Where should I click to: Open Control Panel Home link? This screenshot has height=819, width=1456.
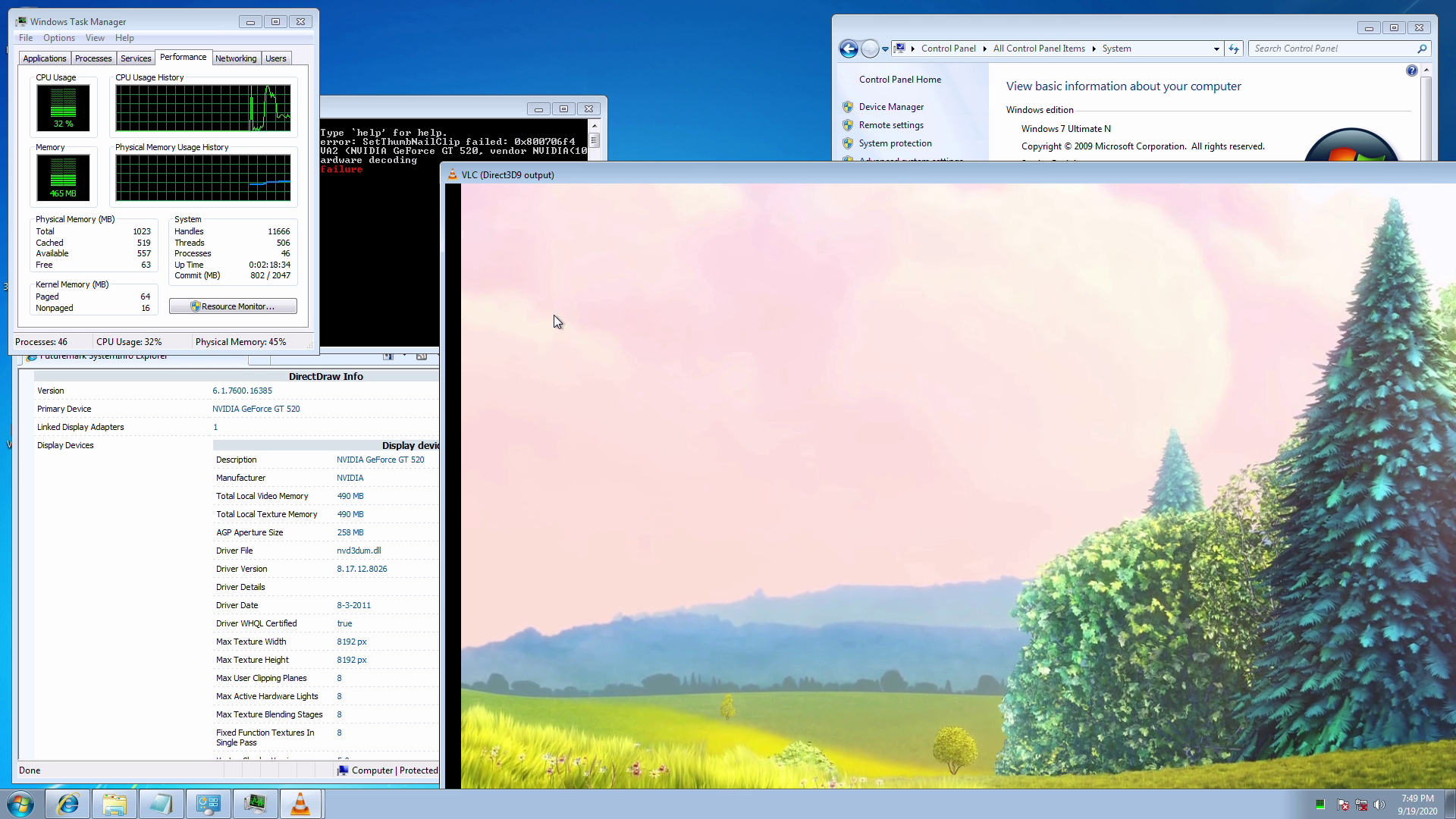coord(899,80)
